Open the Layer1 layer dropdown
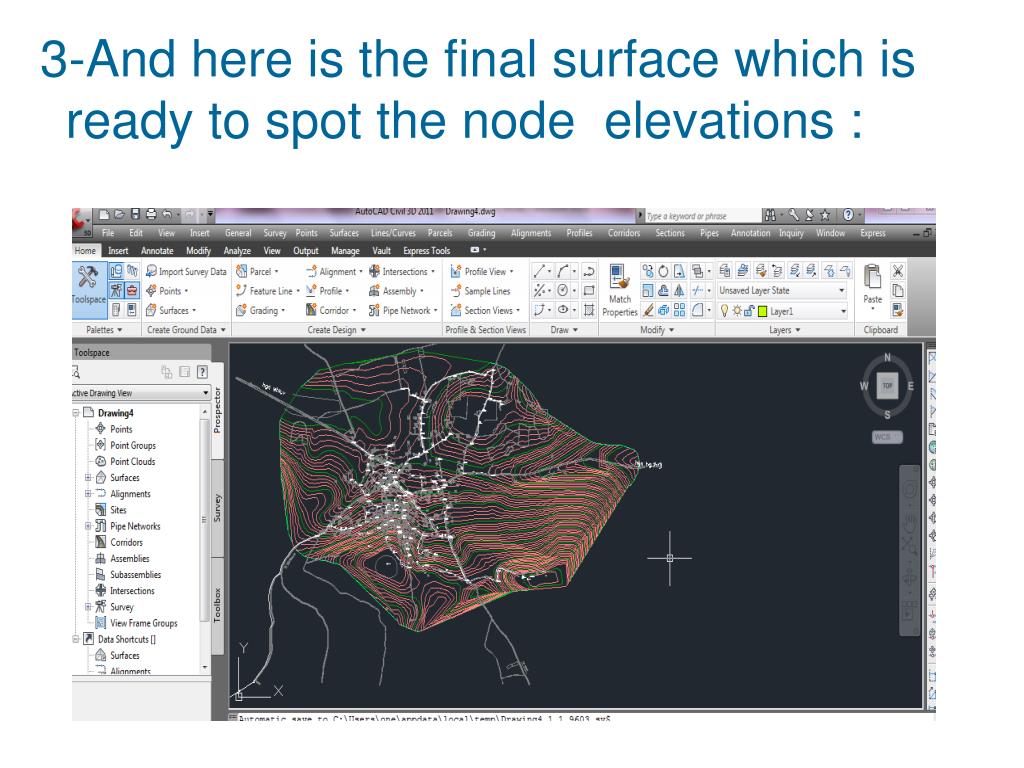1024x768 pixels. point(782,312)
